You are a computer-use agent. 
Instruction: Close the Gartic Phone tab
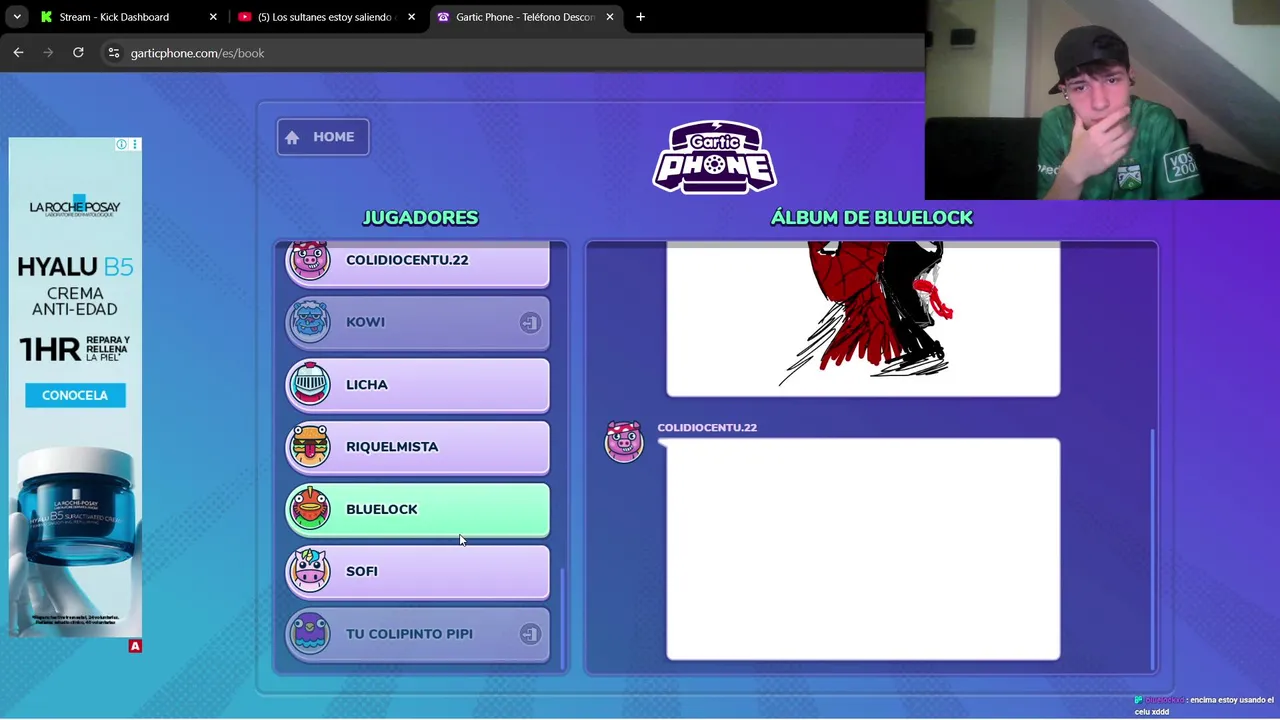[609, 17]
